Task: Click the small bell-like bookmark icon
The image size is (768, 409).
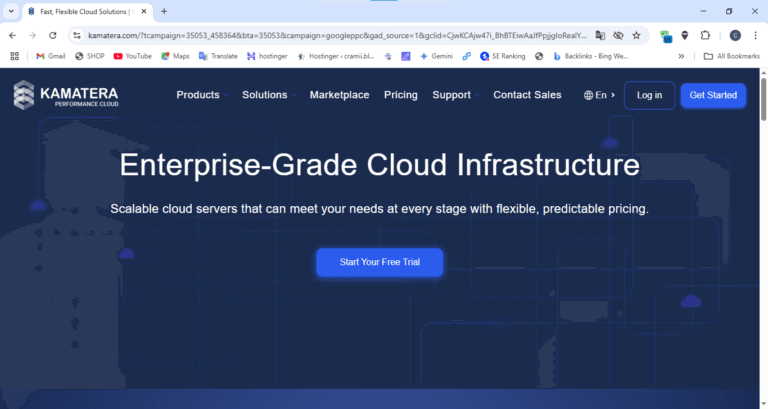Action: pos(388,56)
